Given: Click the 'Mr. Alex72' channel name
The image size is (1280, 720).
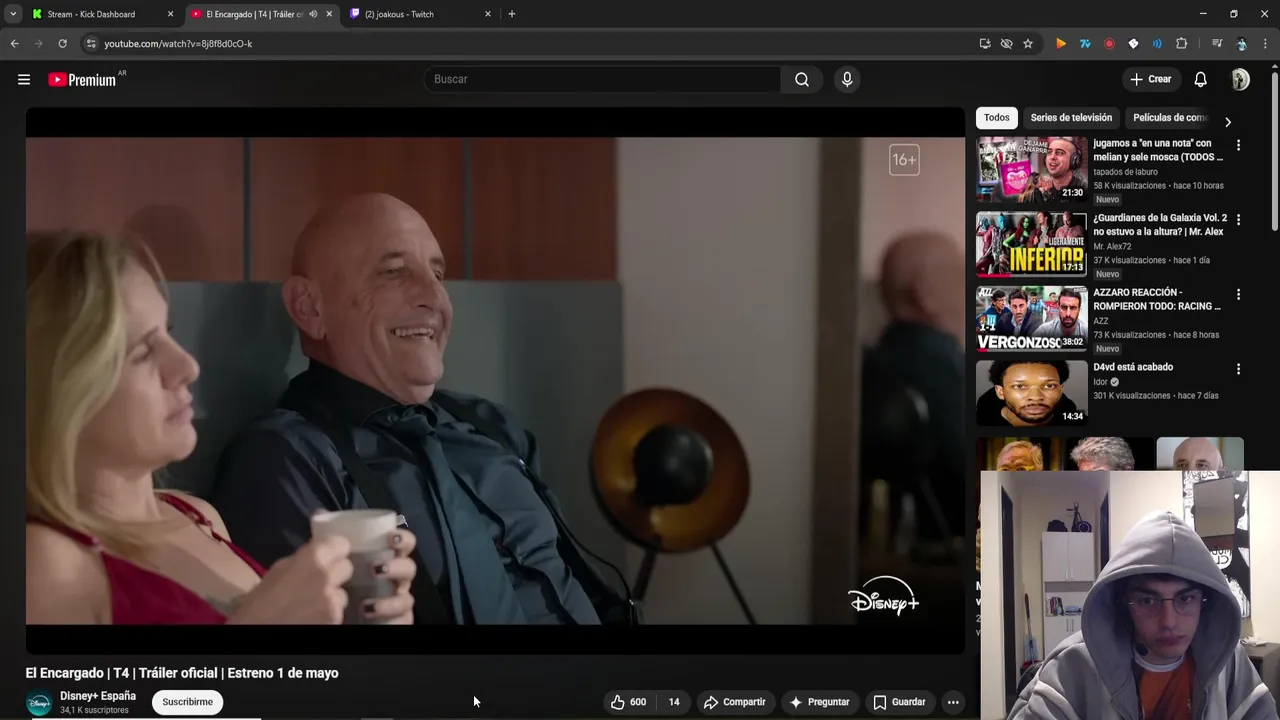Looking at the screenshot, I should pos(1112,247).
